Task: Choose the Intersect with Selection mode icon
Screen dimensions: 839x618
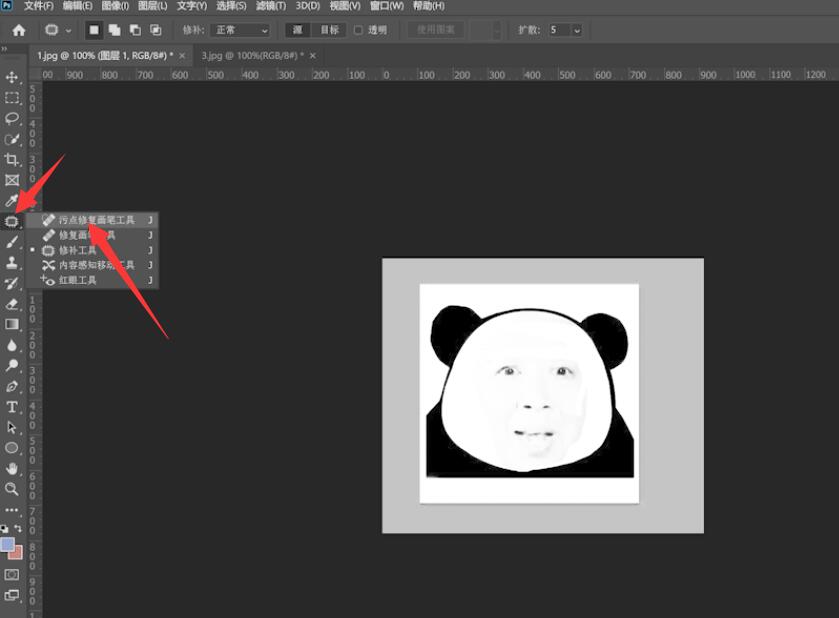Action: coord(156,30)
